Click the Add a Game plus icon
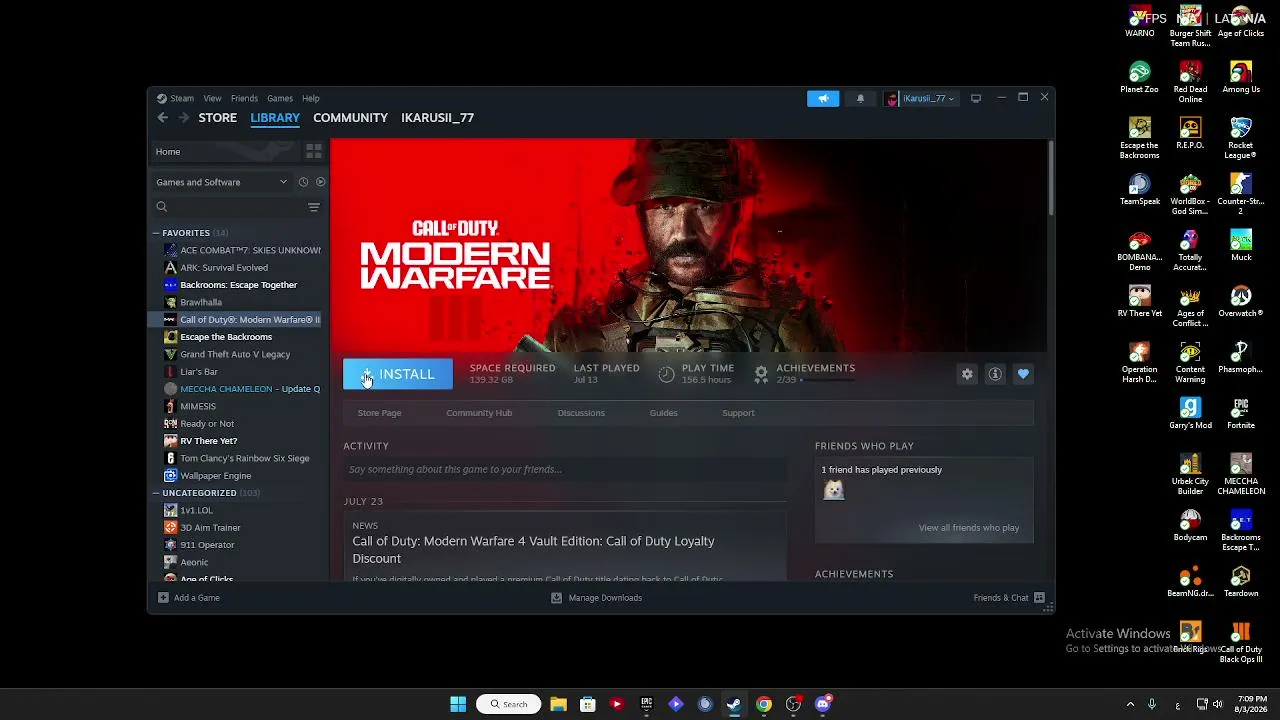This screenshot has width=1280, height=720. (163, 598)
